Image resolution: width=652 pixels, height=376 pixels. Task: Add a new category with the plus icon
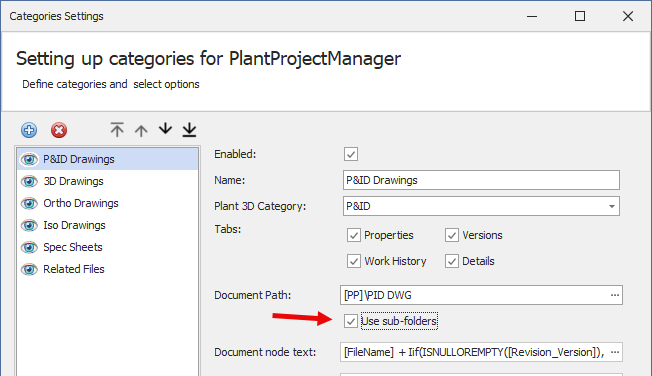[29, 130]
